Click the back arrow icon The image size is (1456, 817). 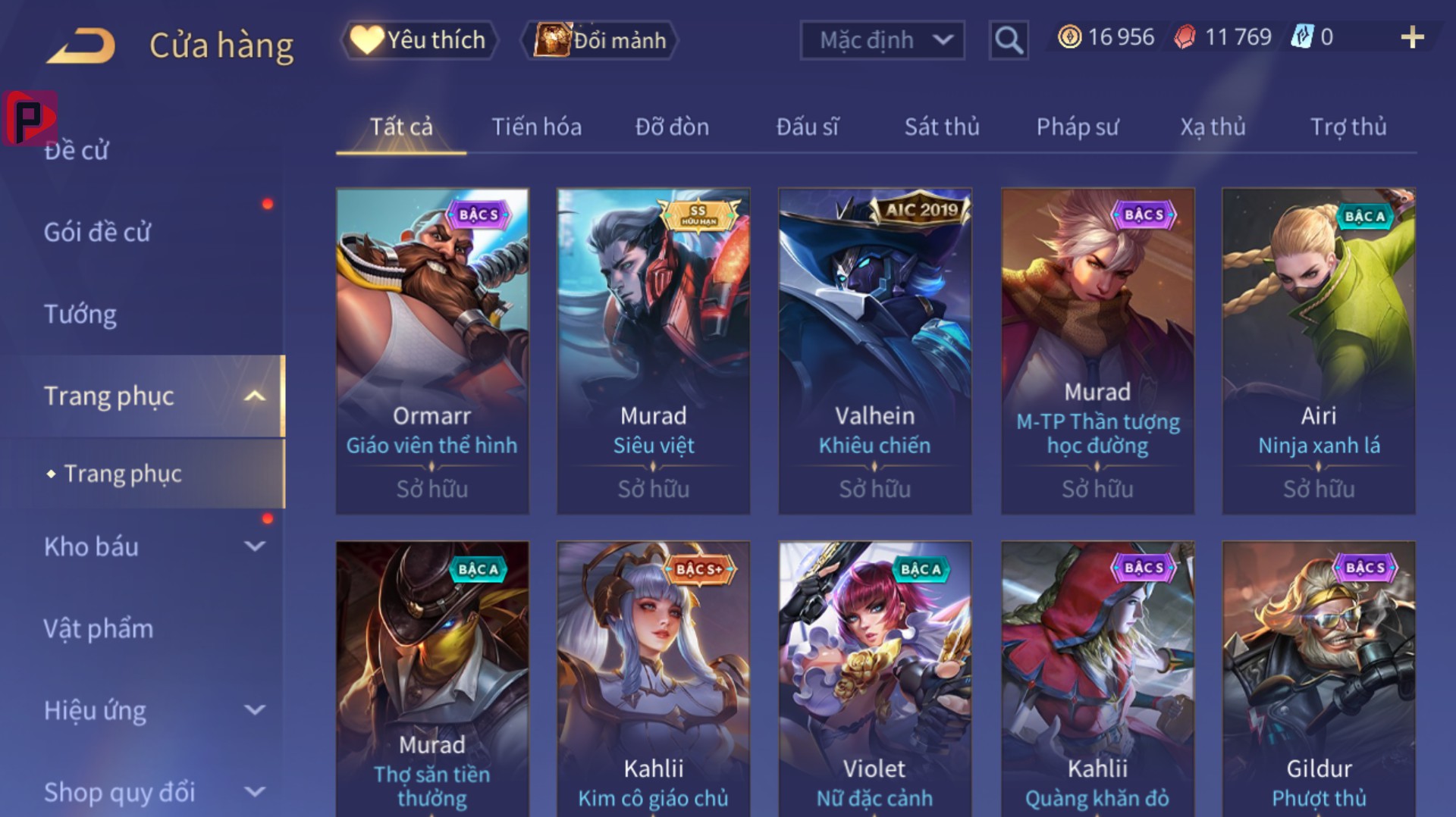click(x=80, y=45)
